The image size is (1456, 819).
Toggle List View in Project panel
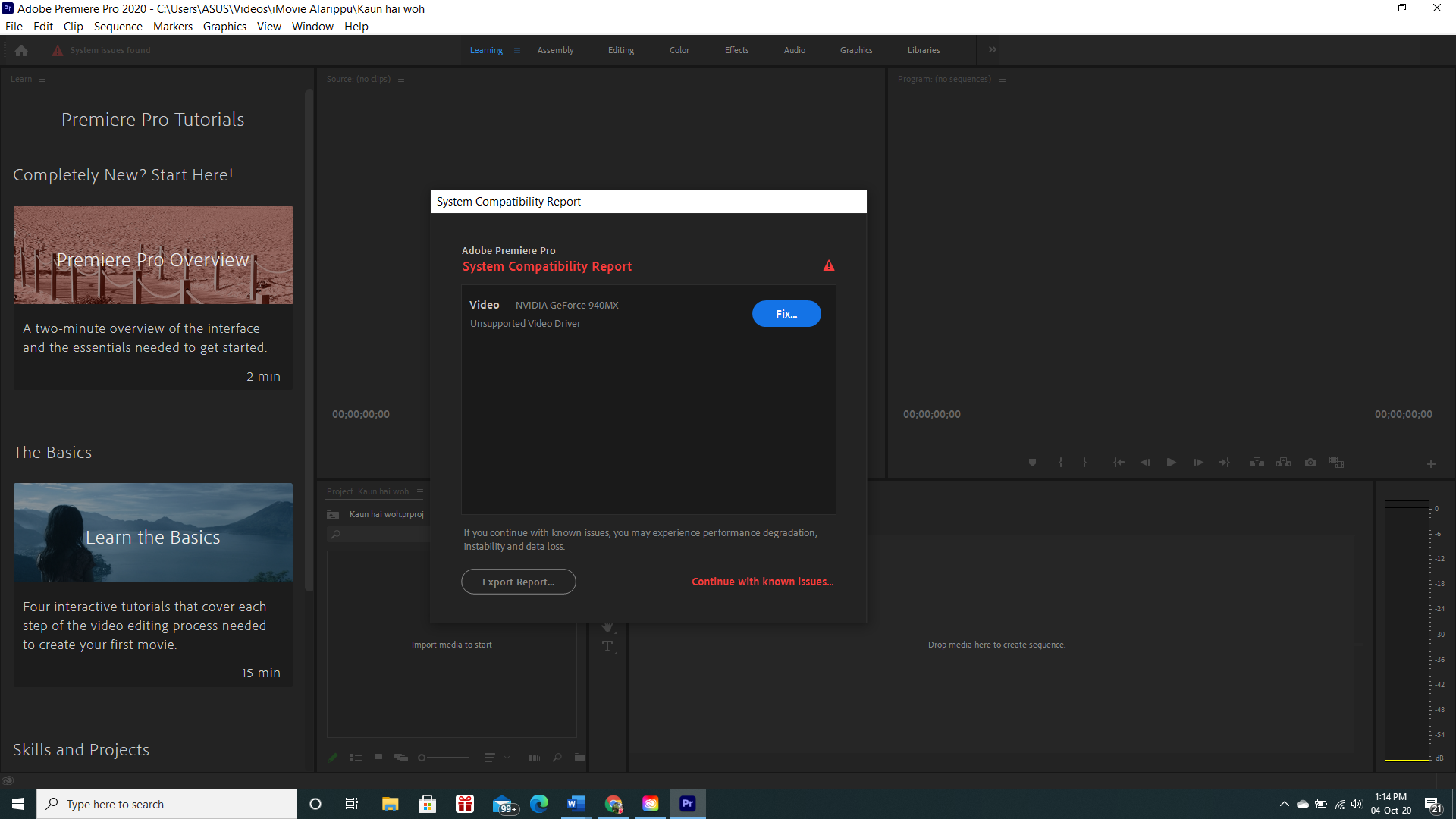pos(355,758)
